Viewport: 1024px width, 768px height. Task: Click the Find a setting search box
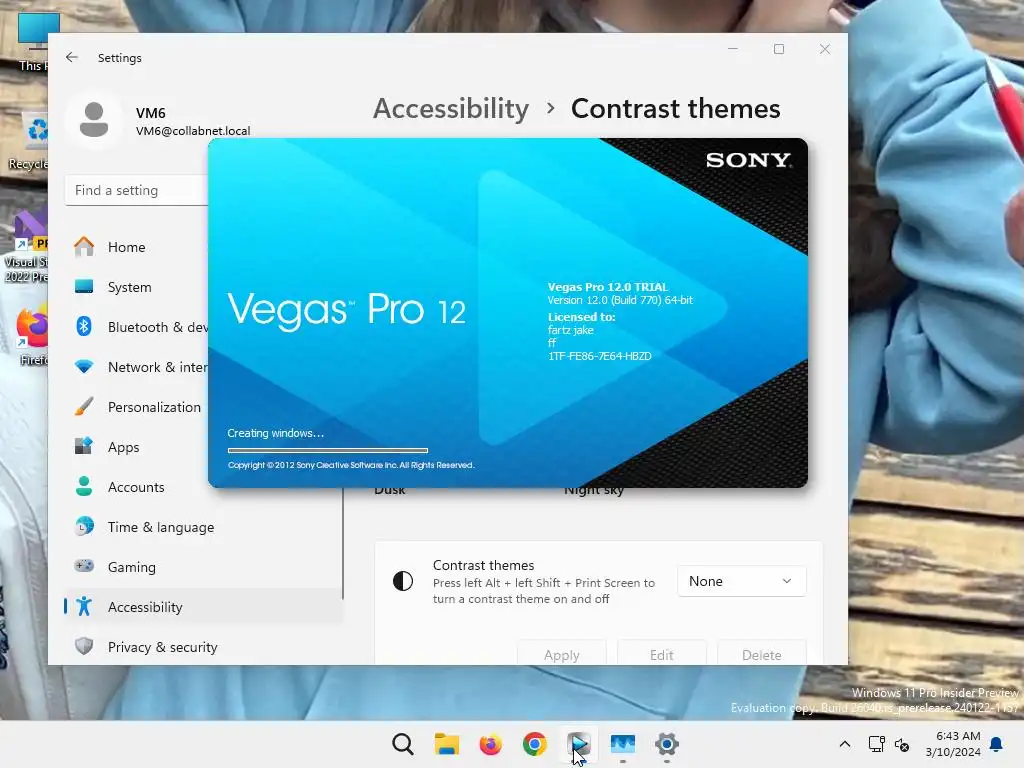(x=136, y=190)
